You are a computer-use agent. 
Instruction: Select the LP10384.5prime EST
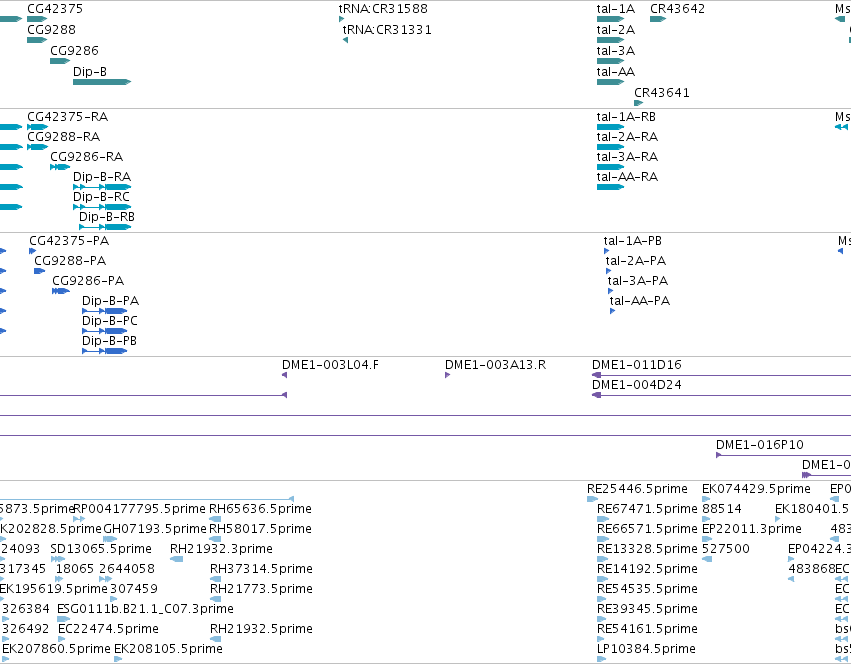click(602, 659)
